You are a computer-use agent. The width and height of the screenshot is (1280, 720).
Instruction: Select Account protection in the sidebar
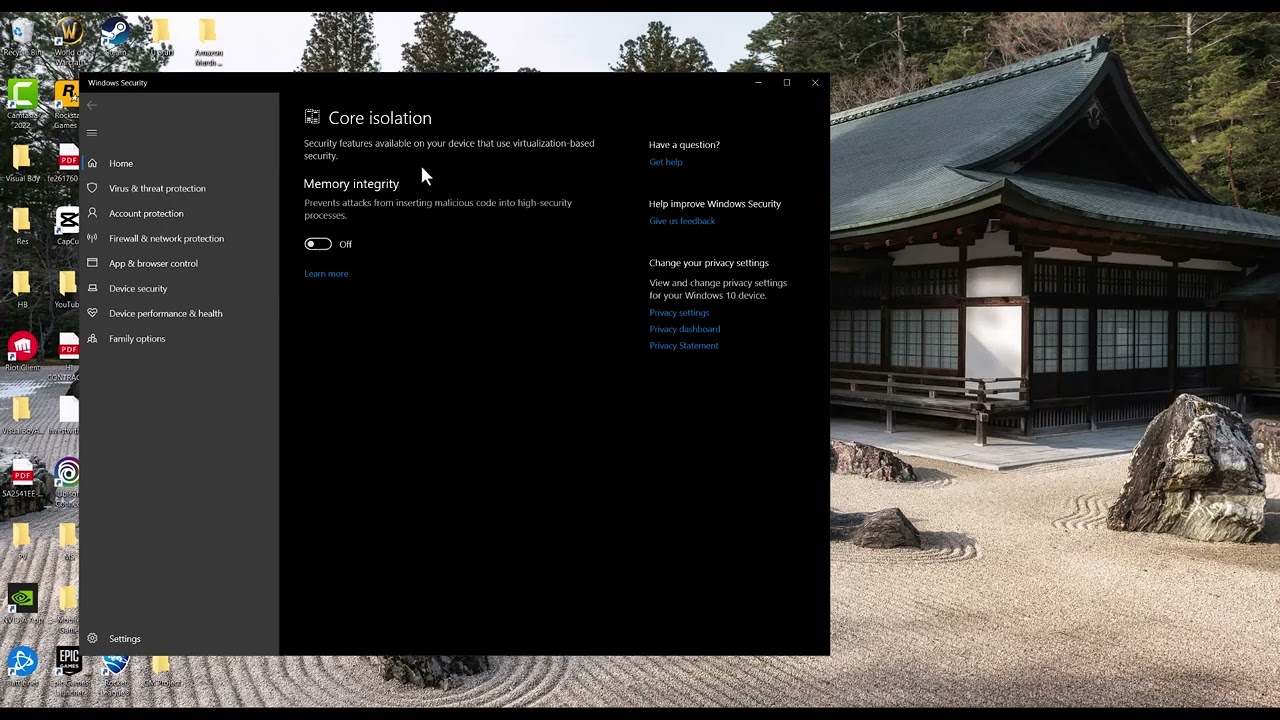(x=146, y=213)
